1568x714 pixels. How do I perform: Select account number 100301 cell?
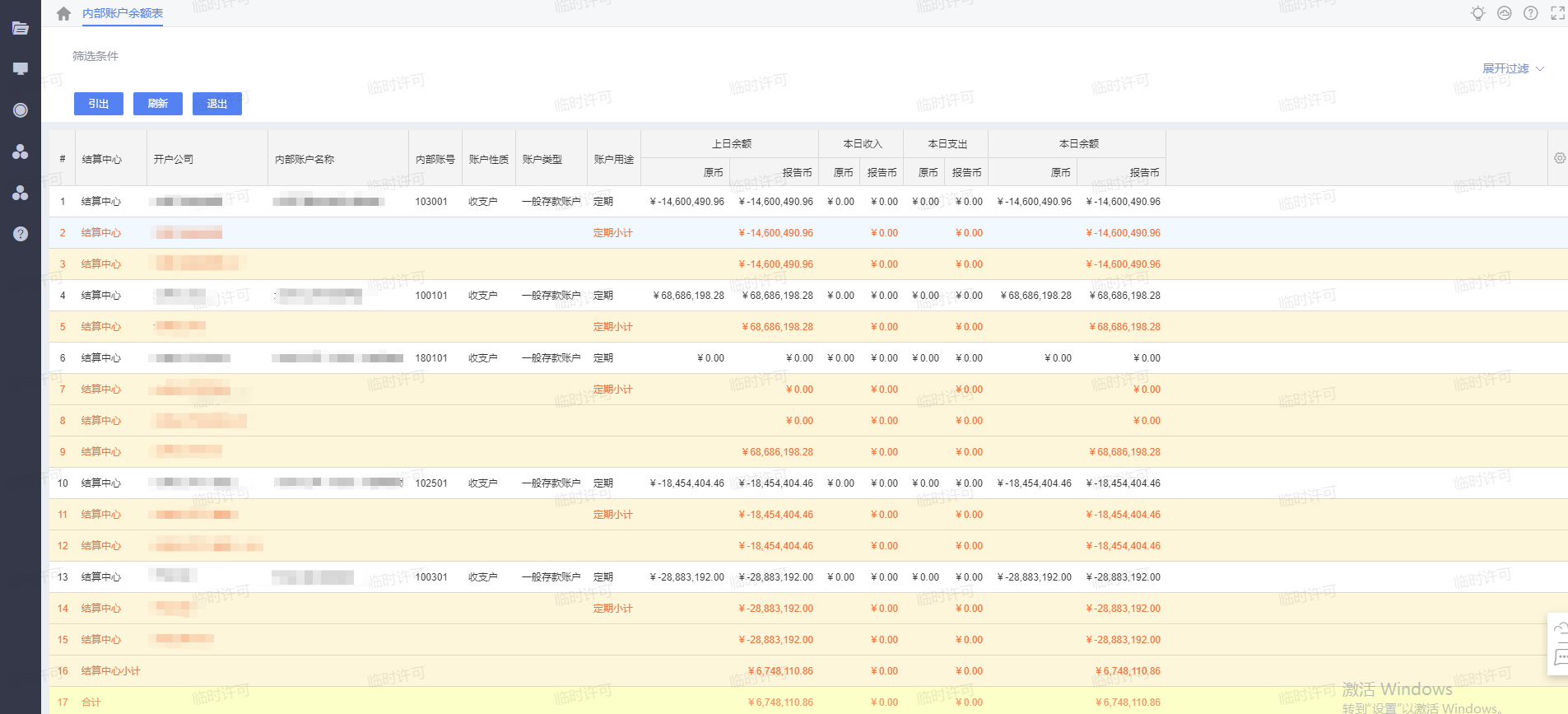431,577
